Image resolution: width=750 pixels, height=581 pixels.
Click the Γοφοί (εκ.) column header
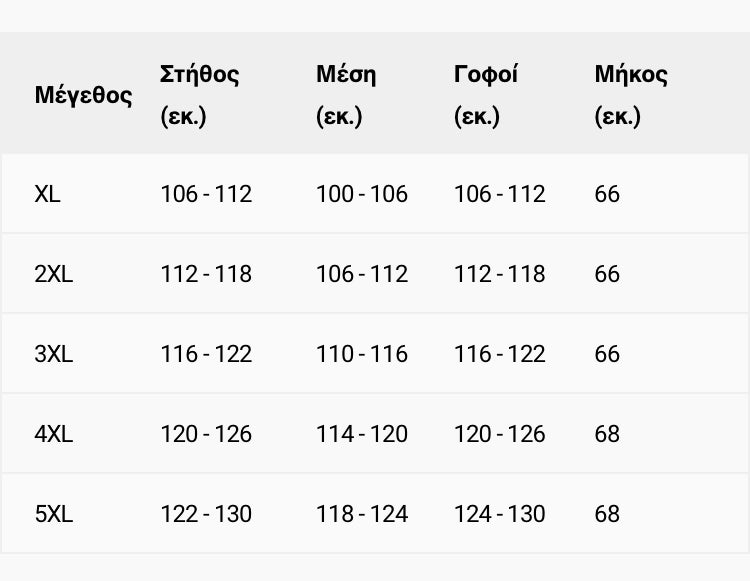[486, 95]
